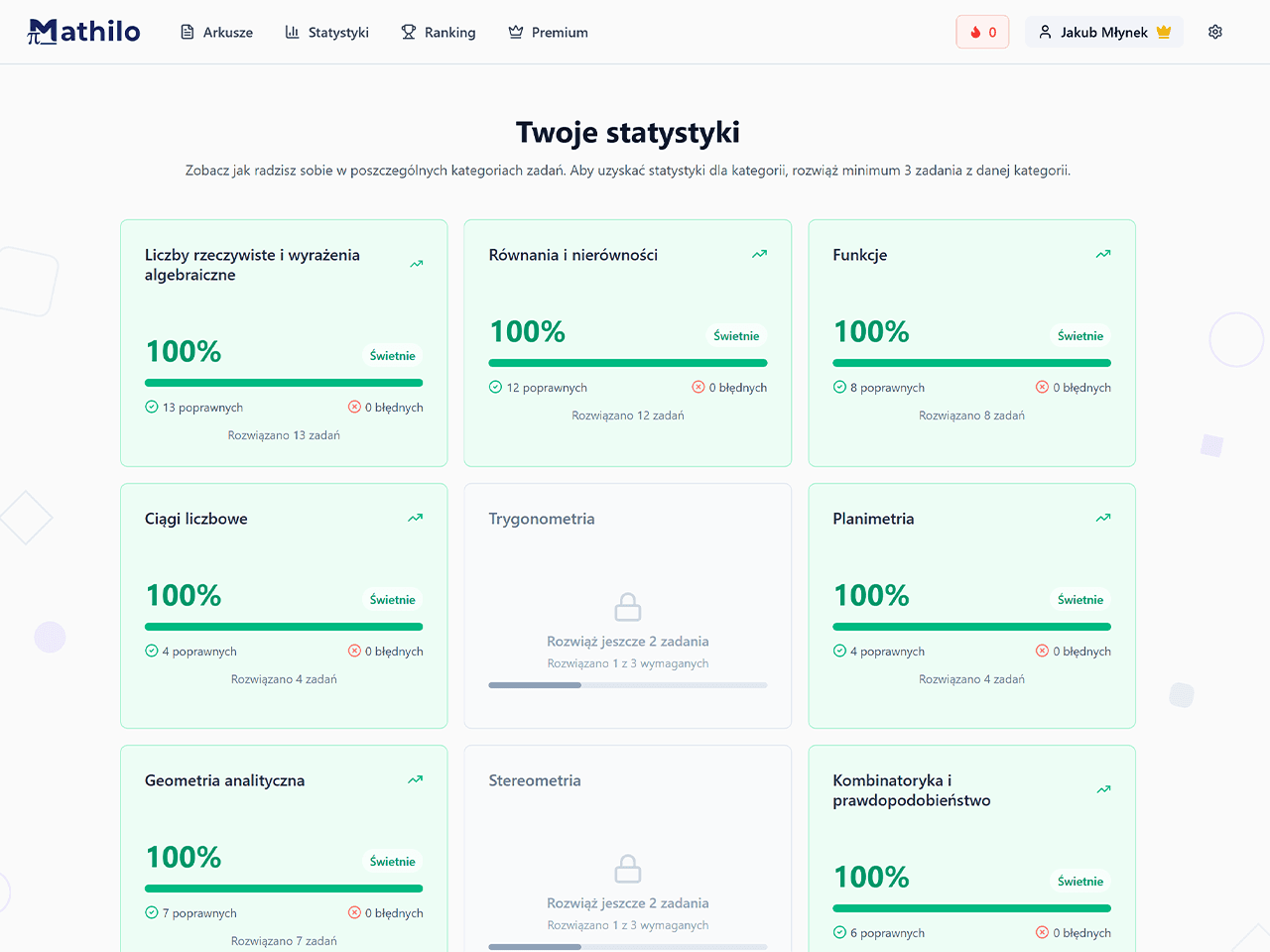Click the trend arrow on Funkcje card
Viewport: 1270px width, 952px height.
pyautogui.click(x=1103, y=254)
